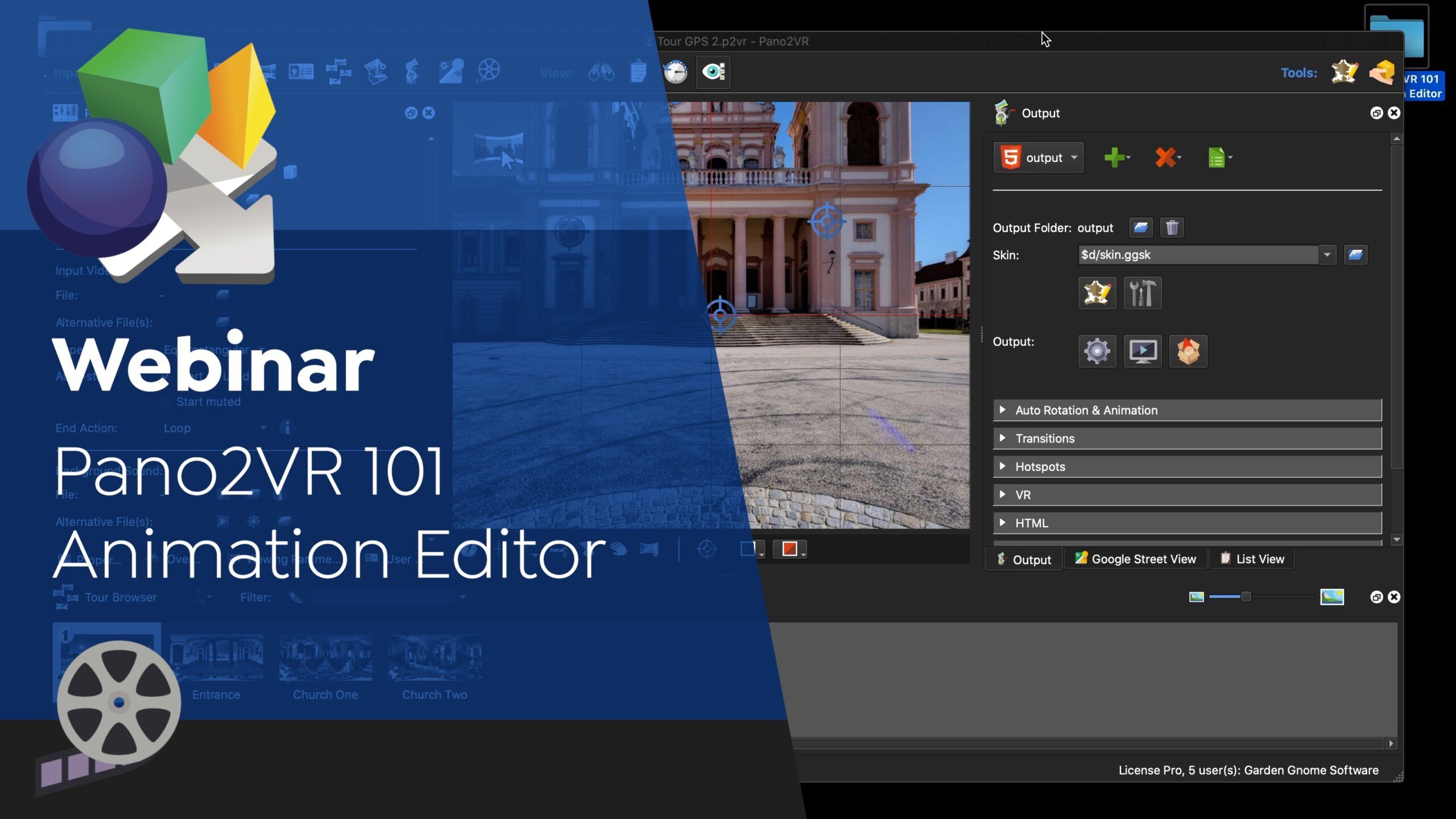Preview output with the monitor button

click(x=1143, y=351)
